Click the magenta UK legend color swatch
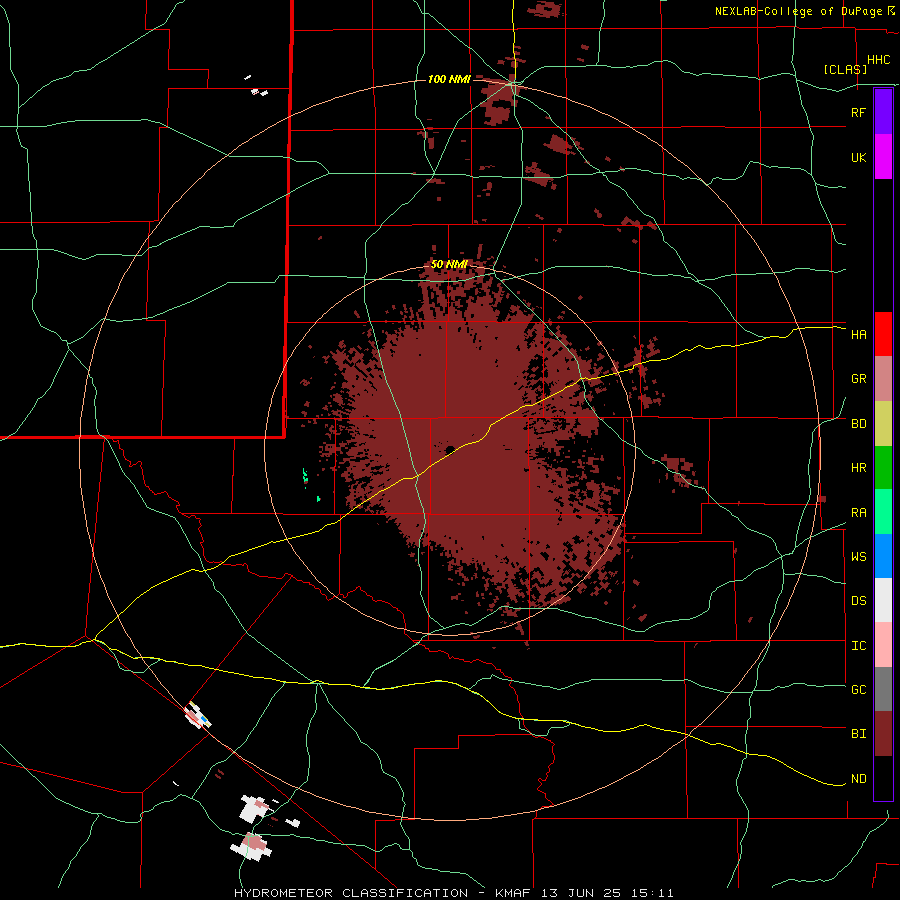900x900 pixels. coord(883,157)
